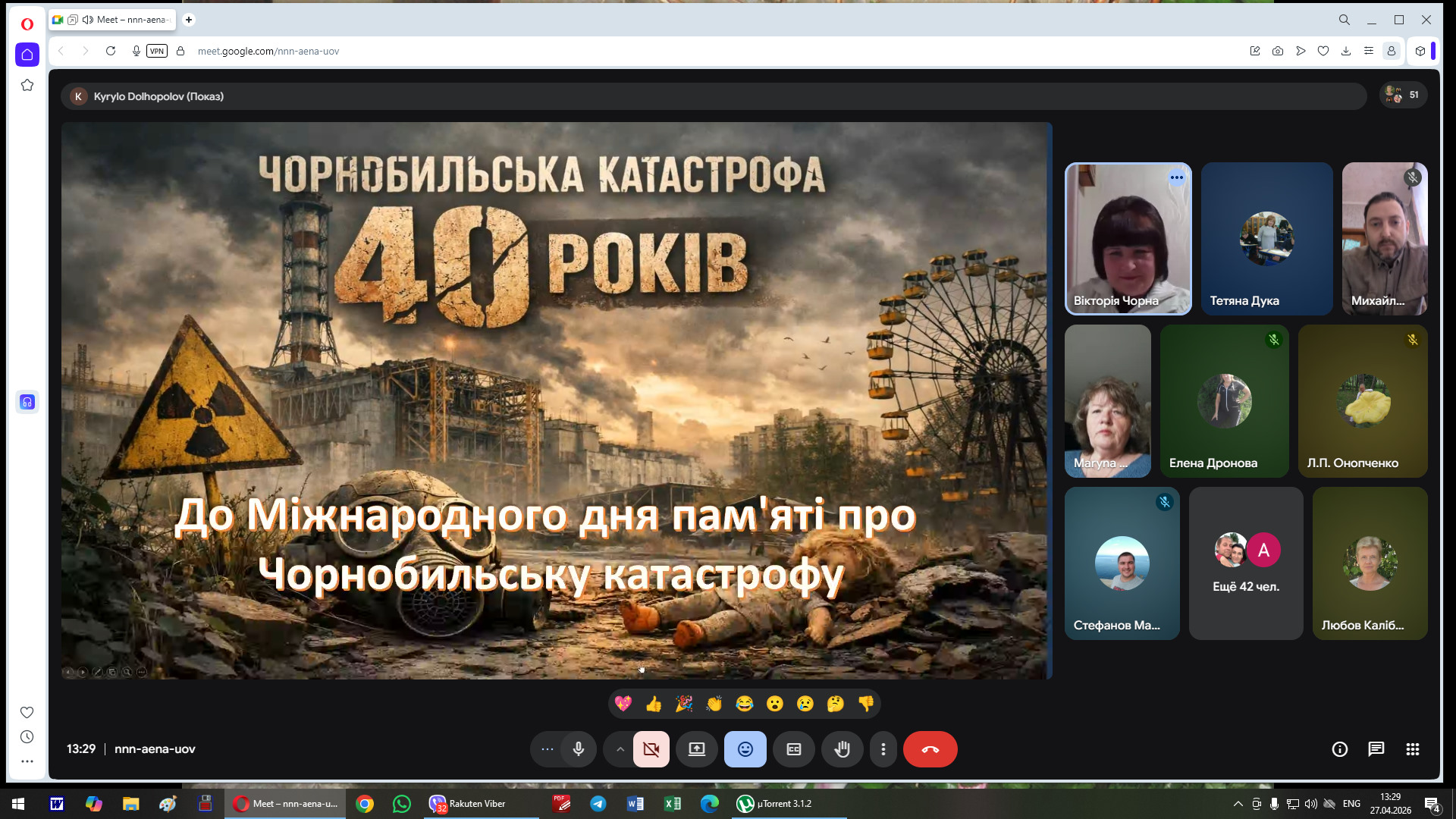Screen dimensions: 1456x819
Task: Raise hand in the meeting
Action: [x=842, y=749]
